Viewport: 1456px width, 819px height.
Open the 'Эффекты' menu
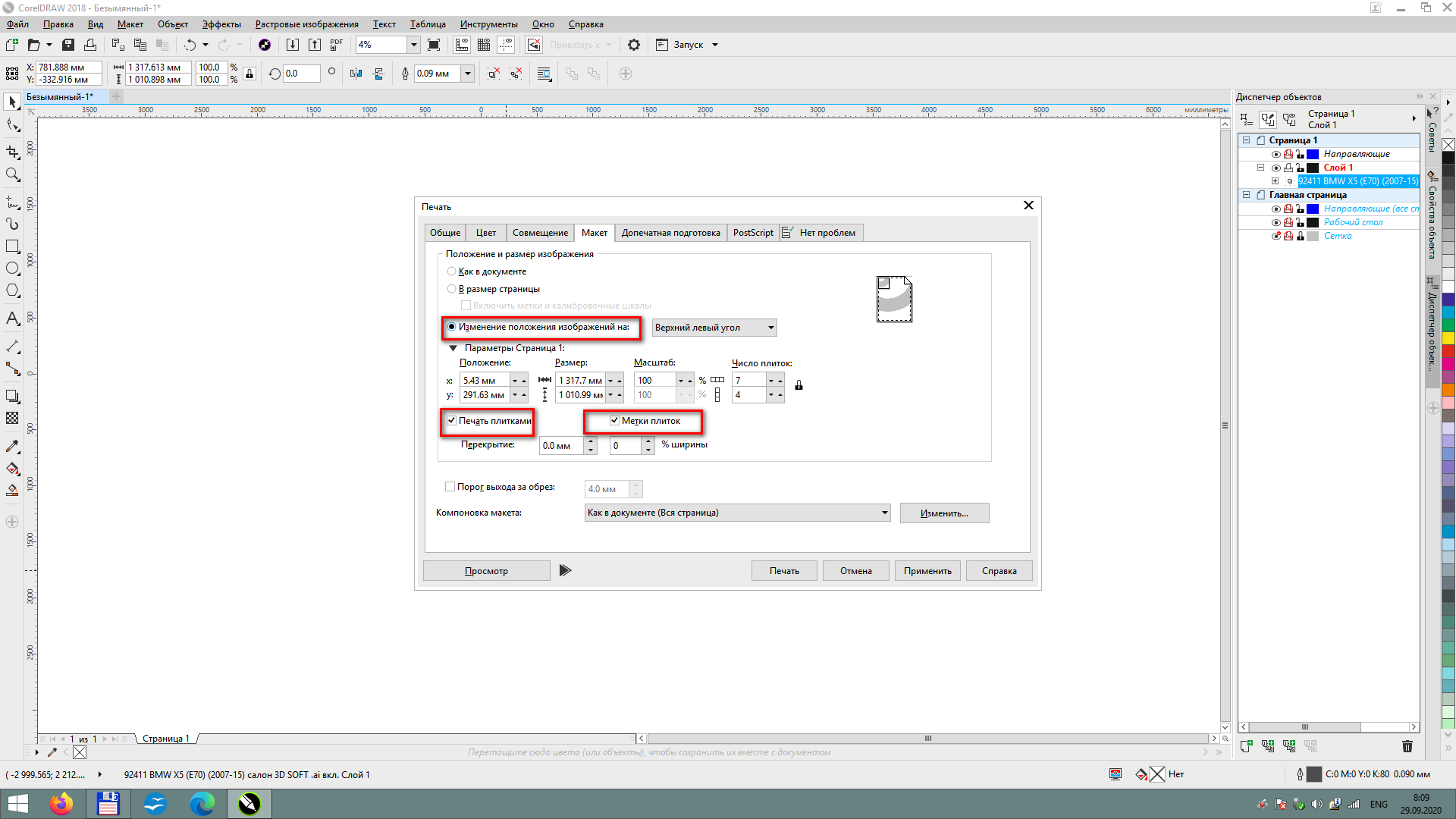(221, 24)
